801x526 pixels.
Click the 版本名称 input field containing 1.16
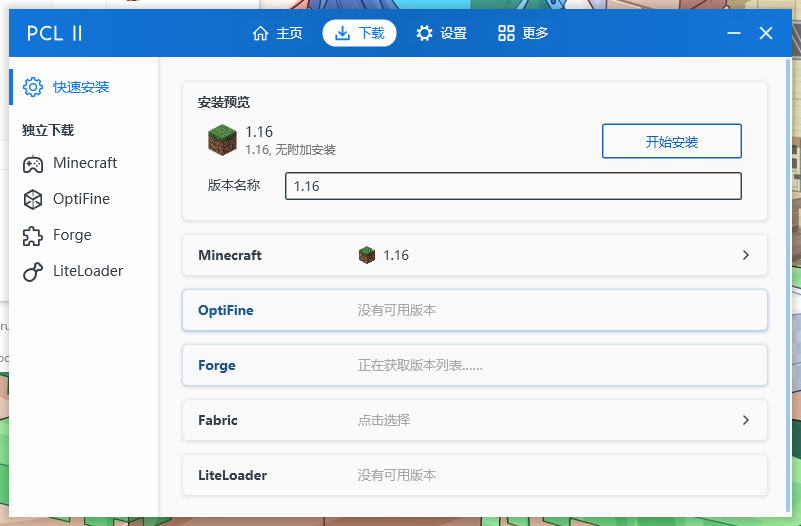point(513,186)
